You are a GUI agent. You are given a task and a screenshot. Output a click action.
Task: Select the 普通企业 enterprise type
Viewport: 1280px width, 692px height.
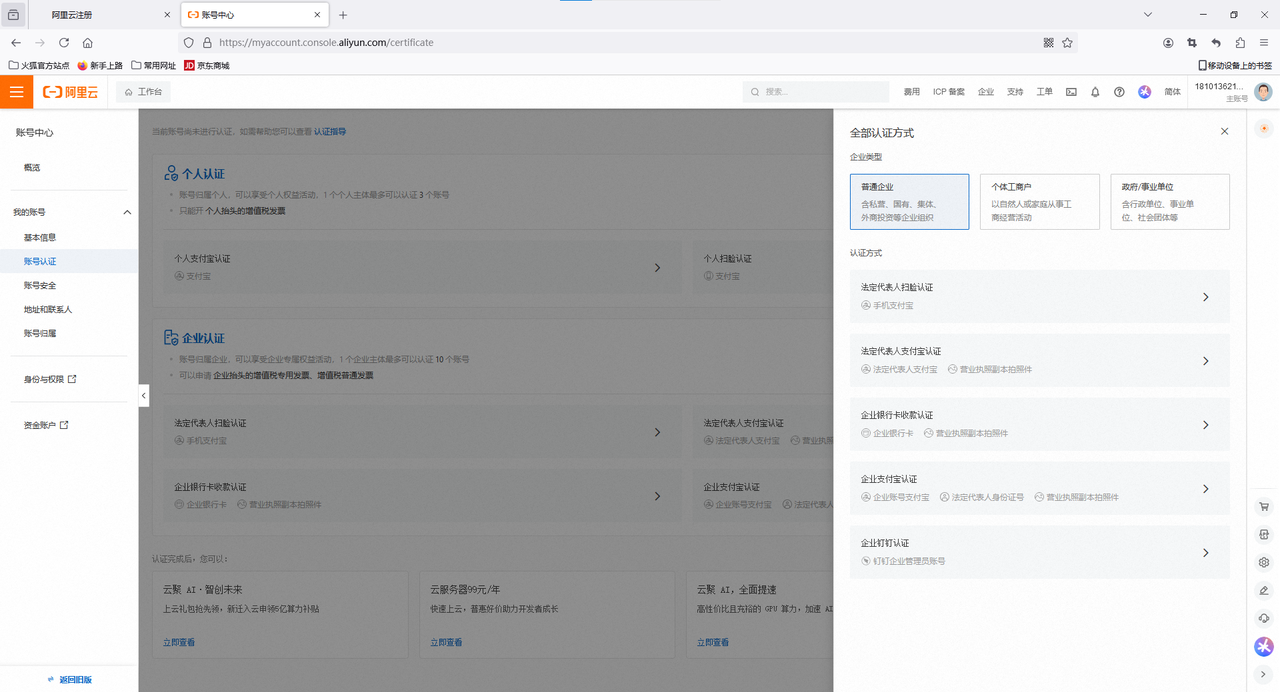point(909,202)
